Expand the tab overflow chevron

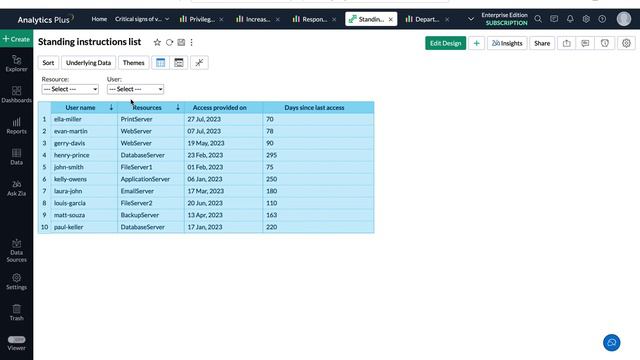tap(471, 19)
